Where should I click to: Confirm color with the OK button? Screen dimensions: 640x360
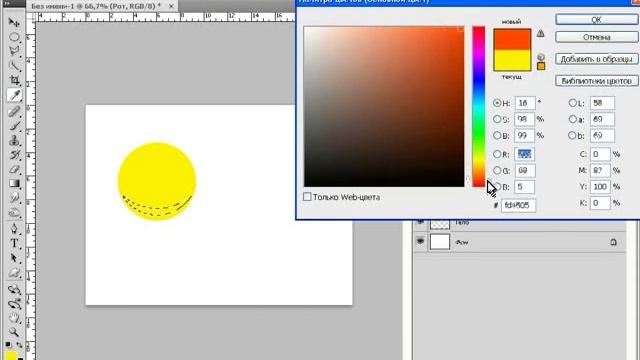(x=596, y=19)
